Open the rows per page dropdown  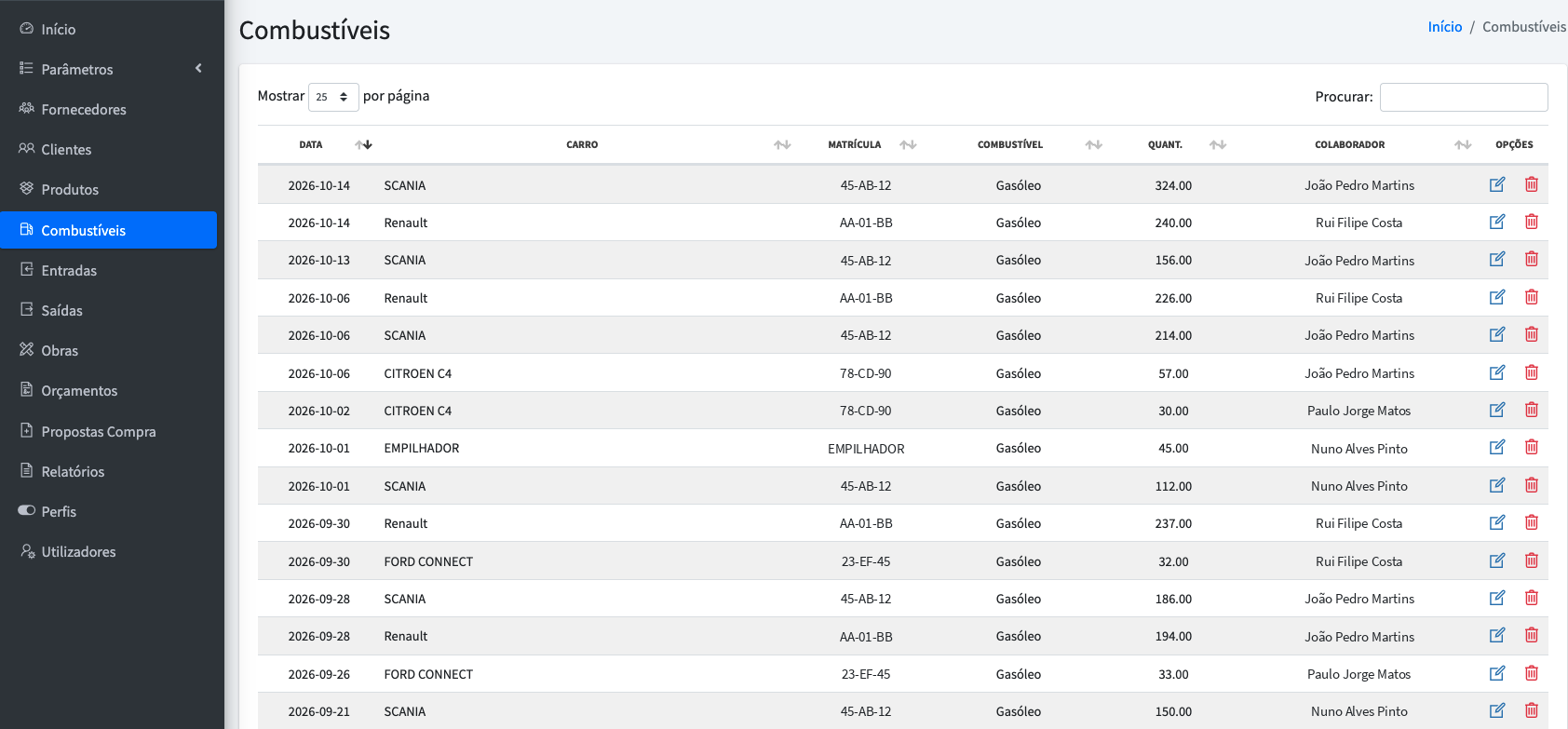click(333, 97)
